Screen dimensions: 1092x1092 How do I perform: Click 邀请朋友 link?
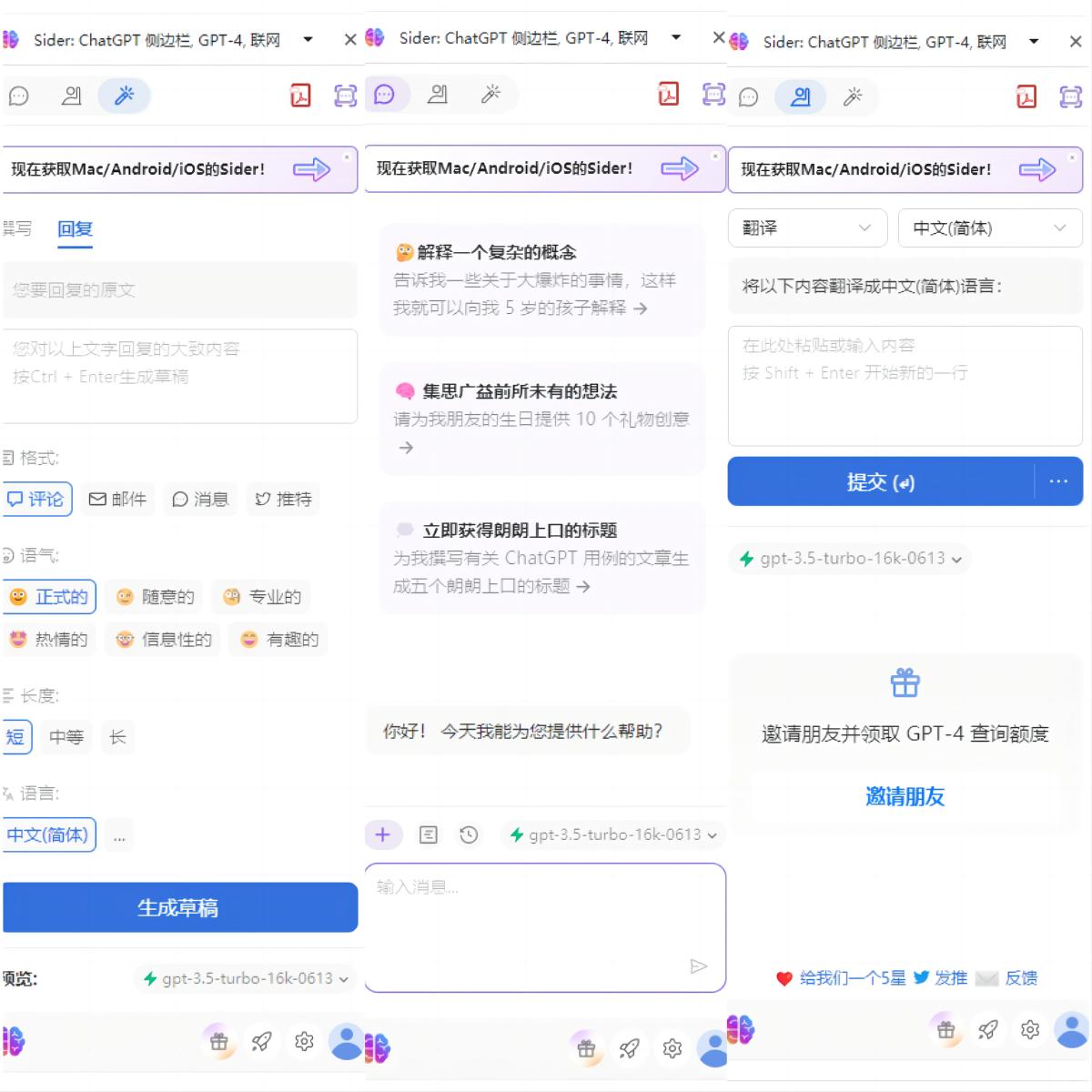[905, 797]
